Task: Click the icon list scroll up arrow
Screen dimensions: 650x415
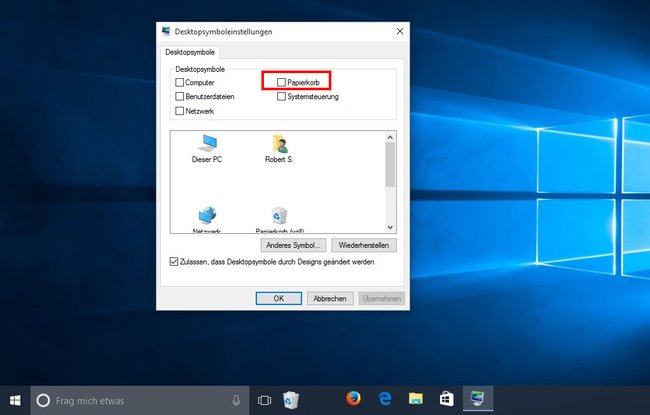Action: (x=390, y=137)
